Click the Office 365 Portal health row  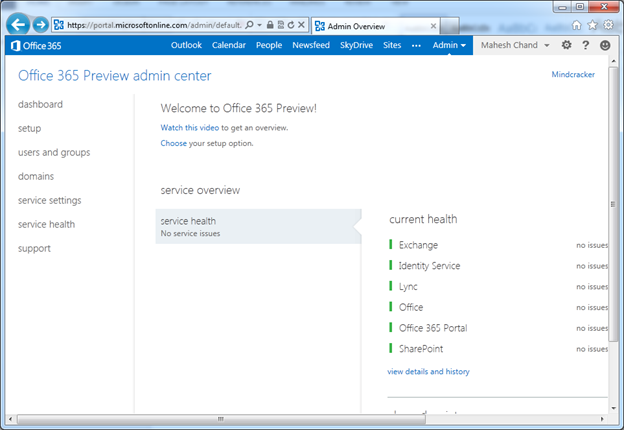coord(498,328)
